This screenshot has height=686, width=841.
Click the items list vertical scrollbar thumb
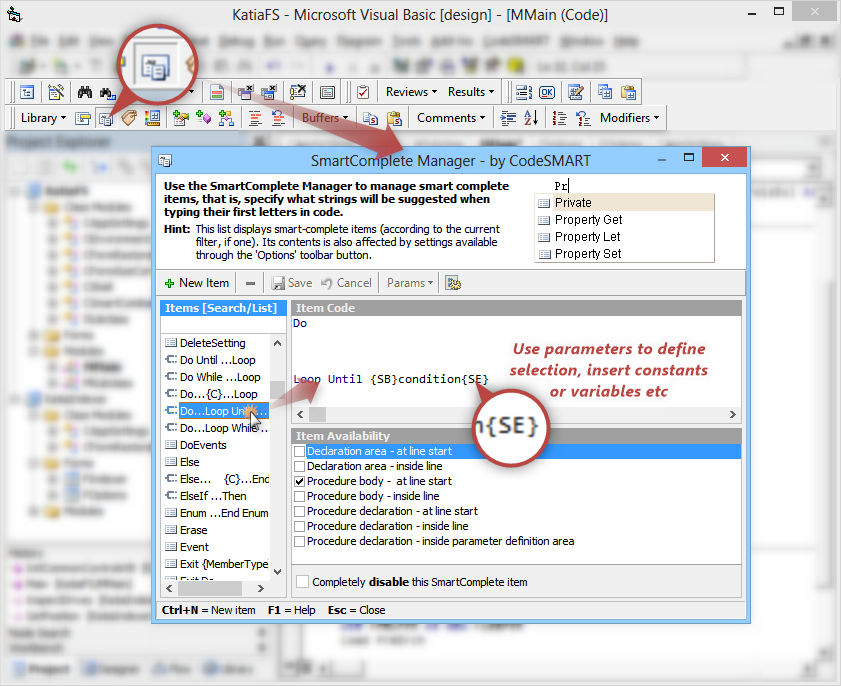coord(277,389)
